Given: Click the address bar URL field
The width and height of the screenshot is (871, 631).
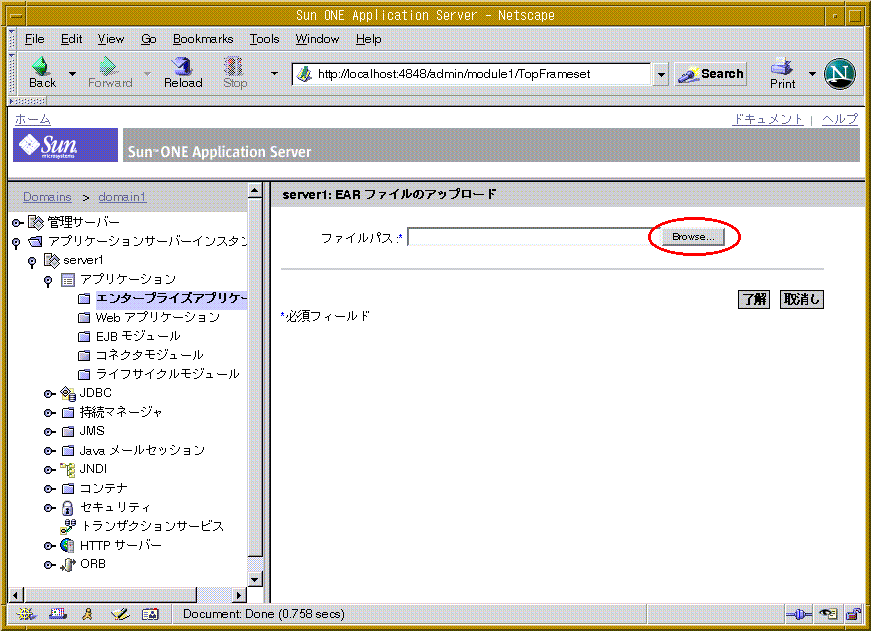Looking at the screenshot, I should 471,74.
